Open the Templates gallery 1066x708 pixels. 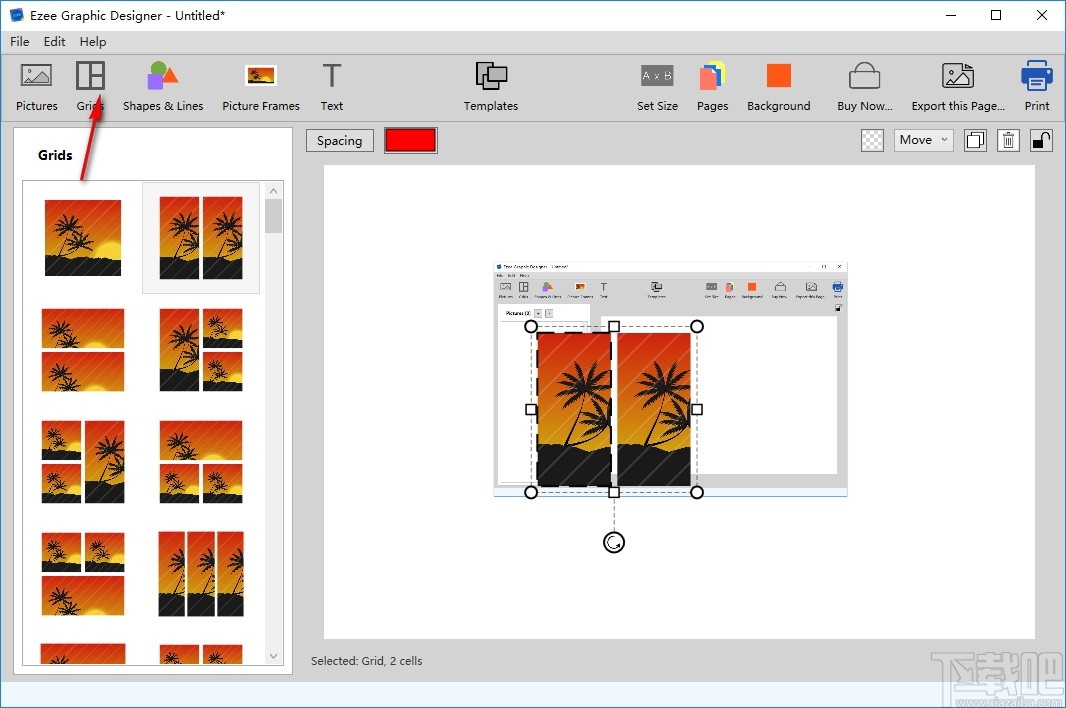(x=491, y=86)
